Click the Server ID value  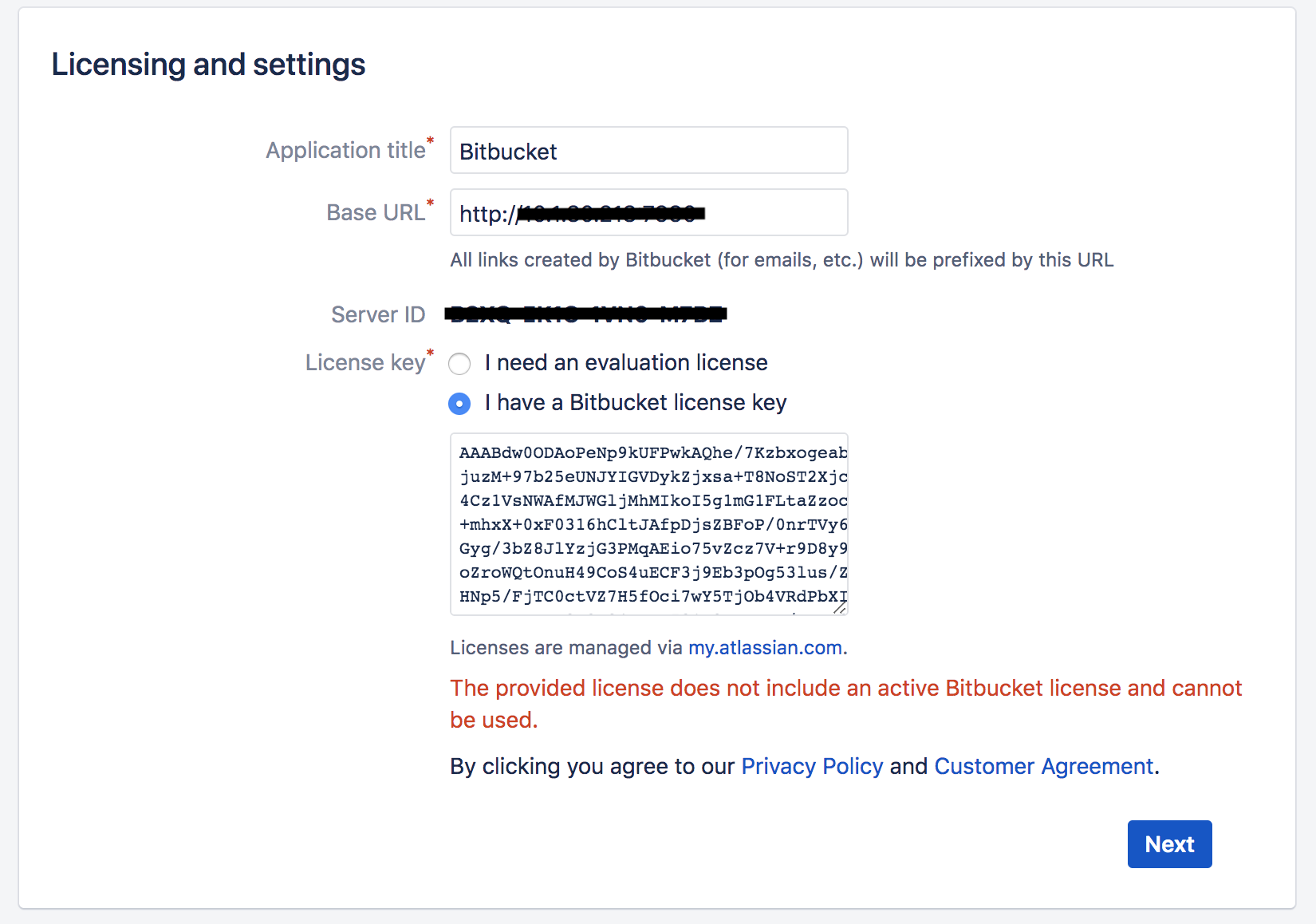click(585, 314)
